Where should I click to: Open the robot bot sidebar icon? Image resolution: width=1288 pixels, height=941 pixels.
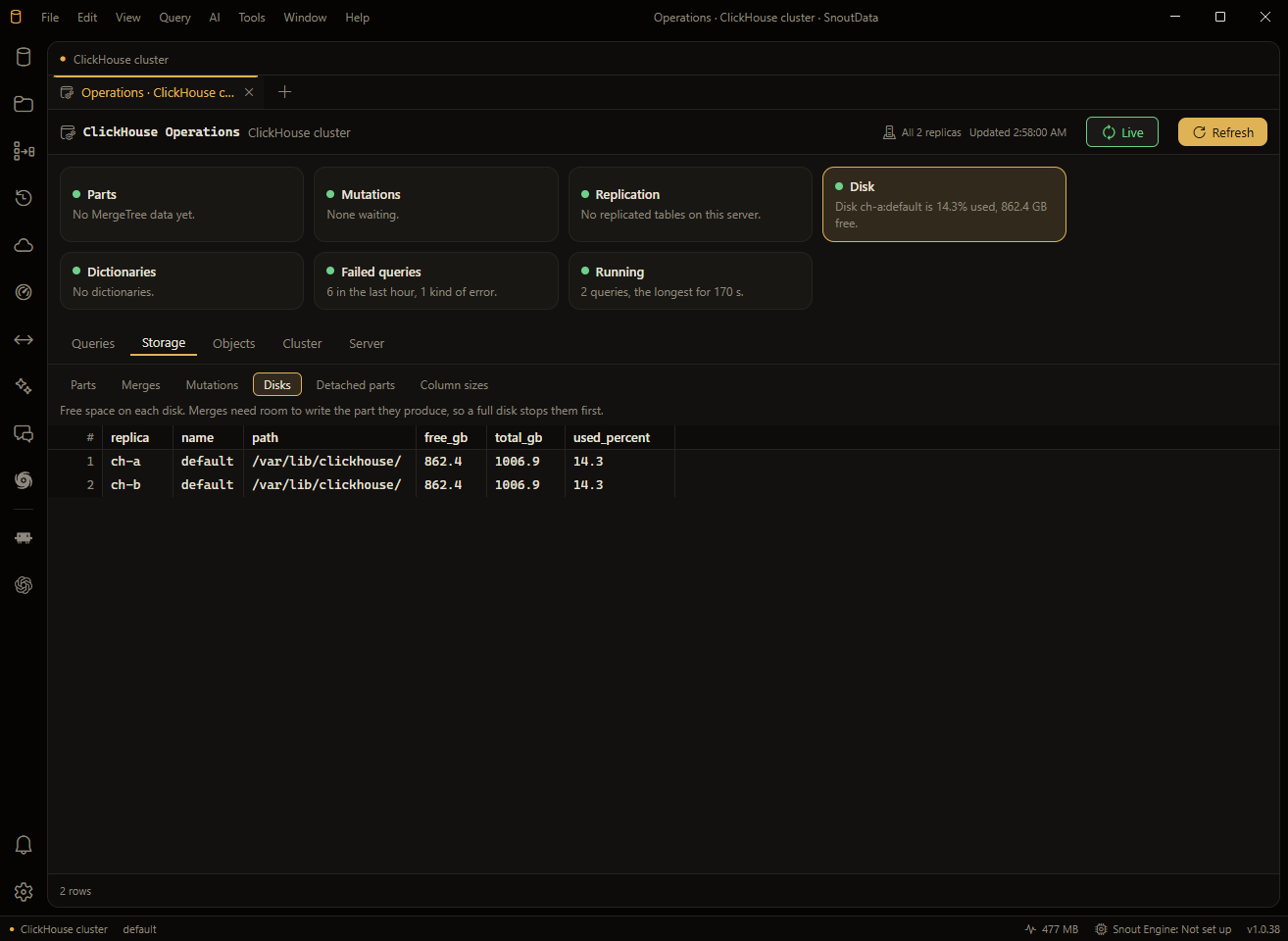tap(24, 538)
